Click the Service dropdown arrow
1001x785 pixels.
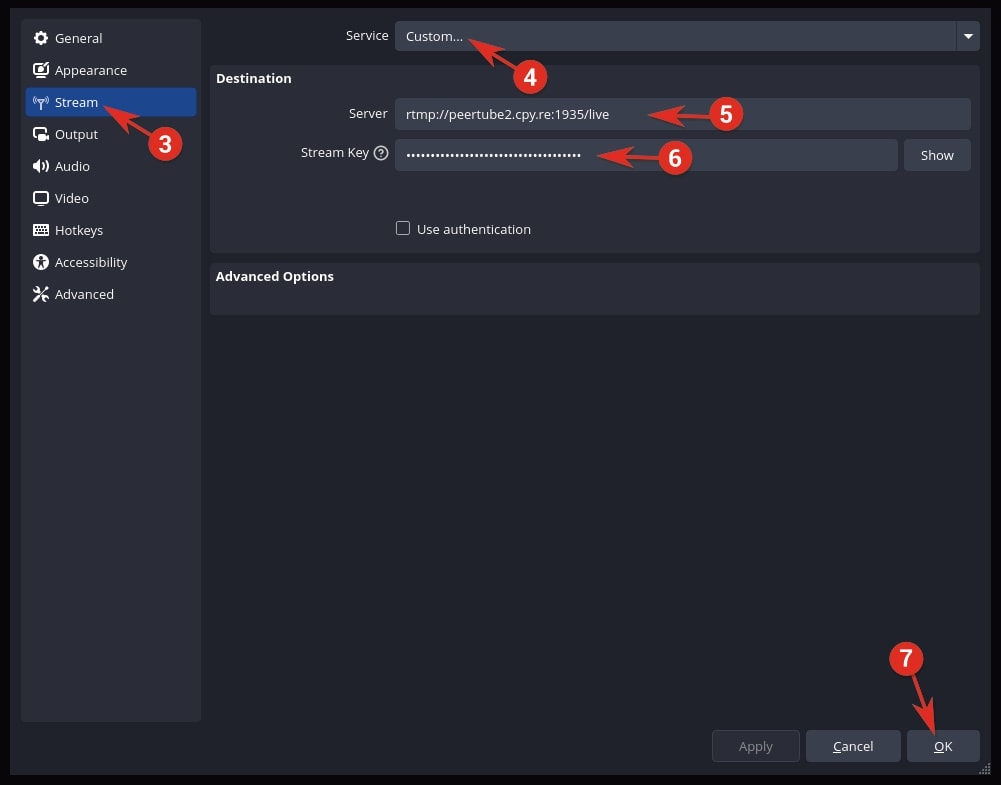(x=967, y=36)
